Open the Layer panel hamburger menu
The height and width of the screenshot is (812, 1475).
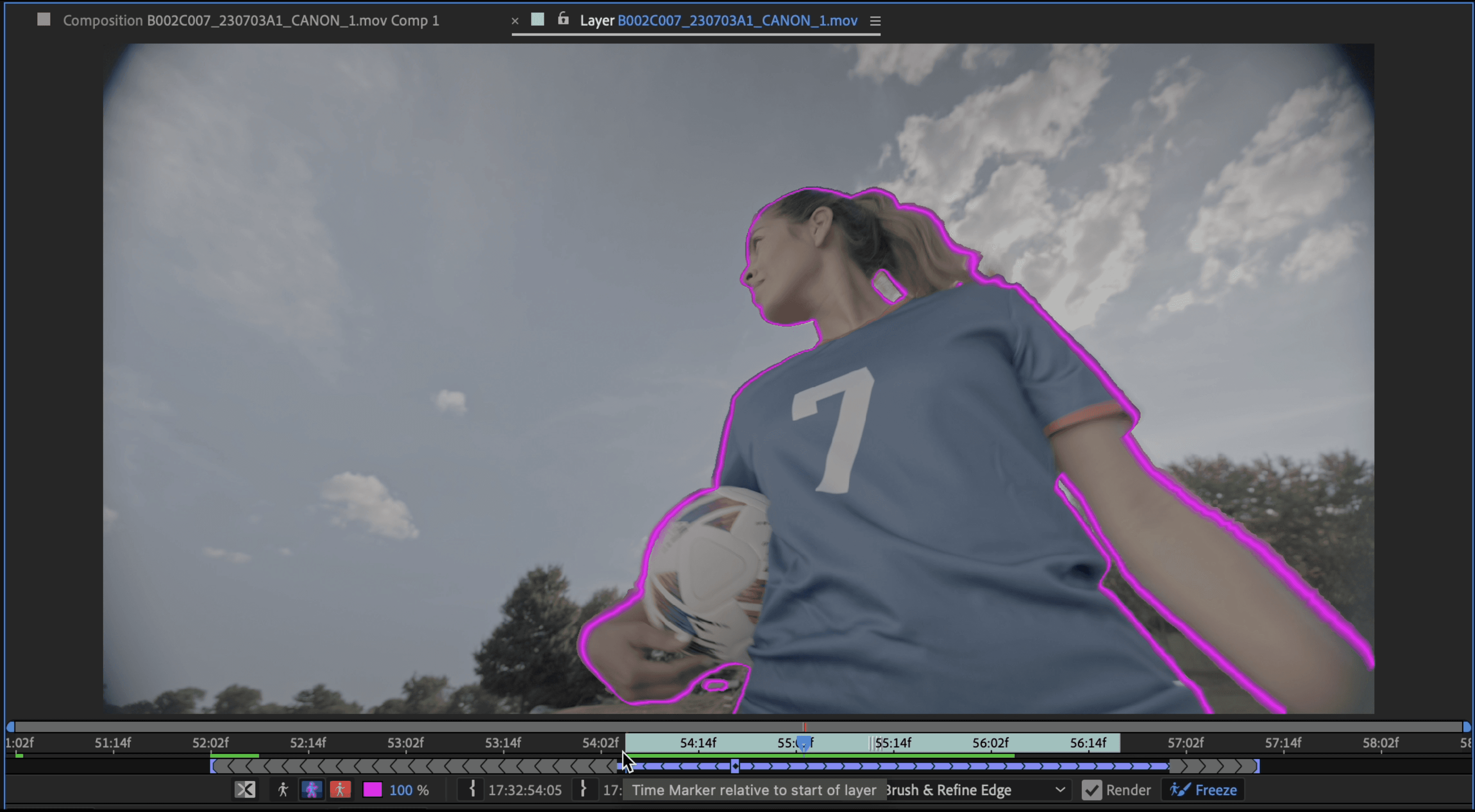click(x=875, y=20)
